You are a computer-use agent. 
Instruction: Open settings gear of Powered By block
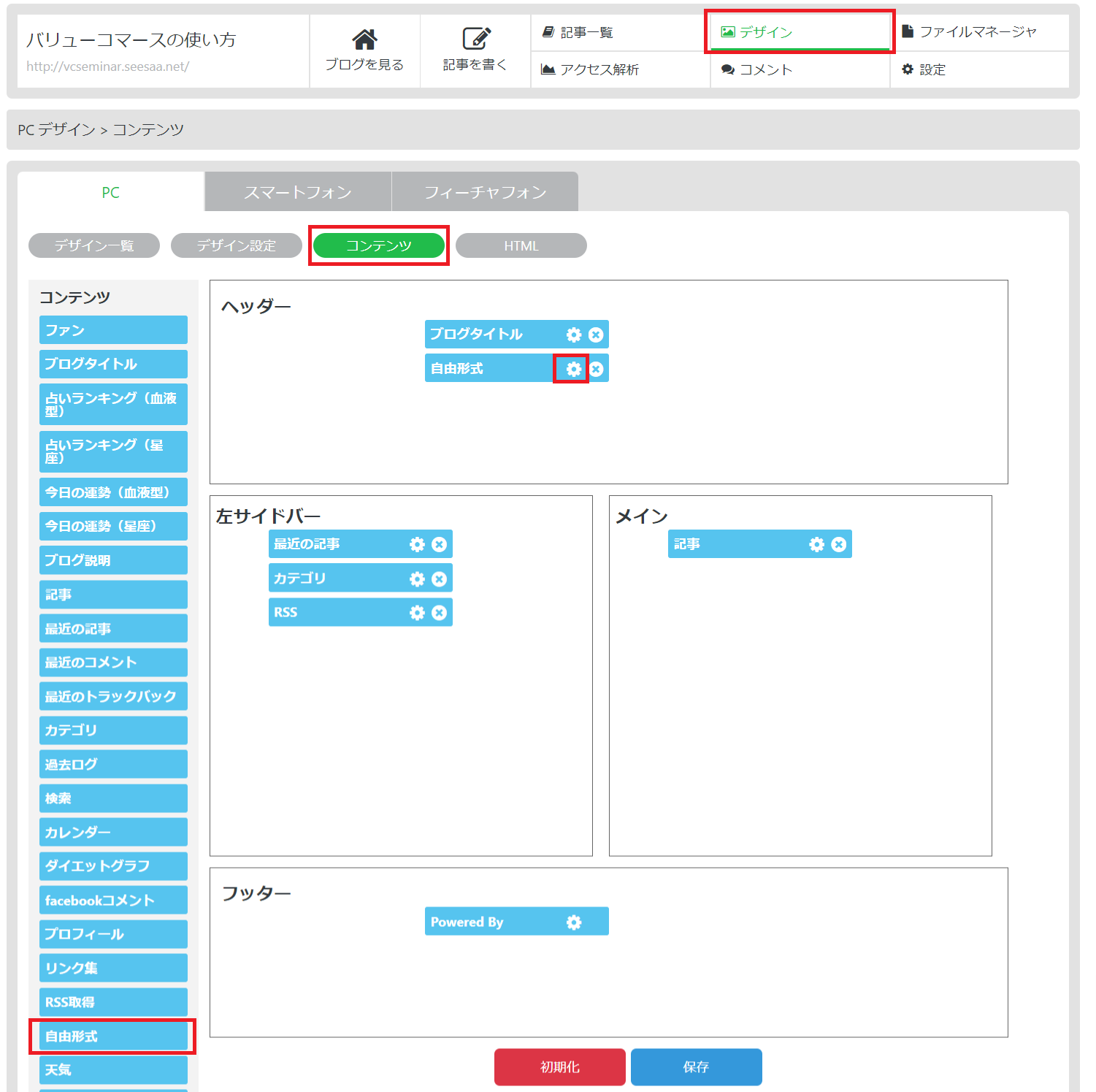[574, 923]
